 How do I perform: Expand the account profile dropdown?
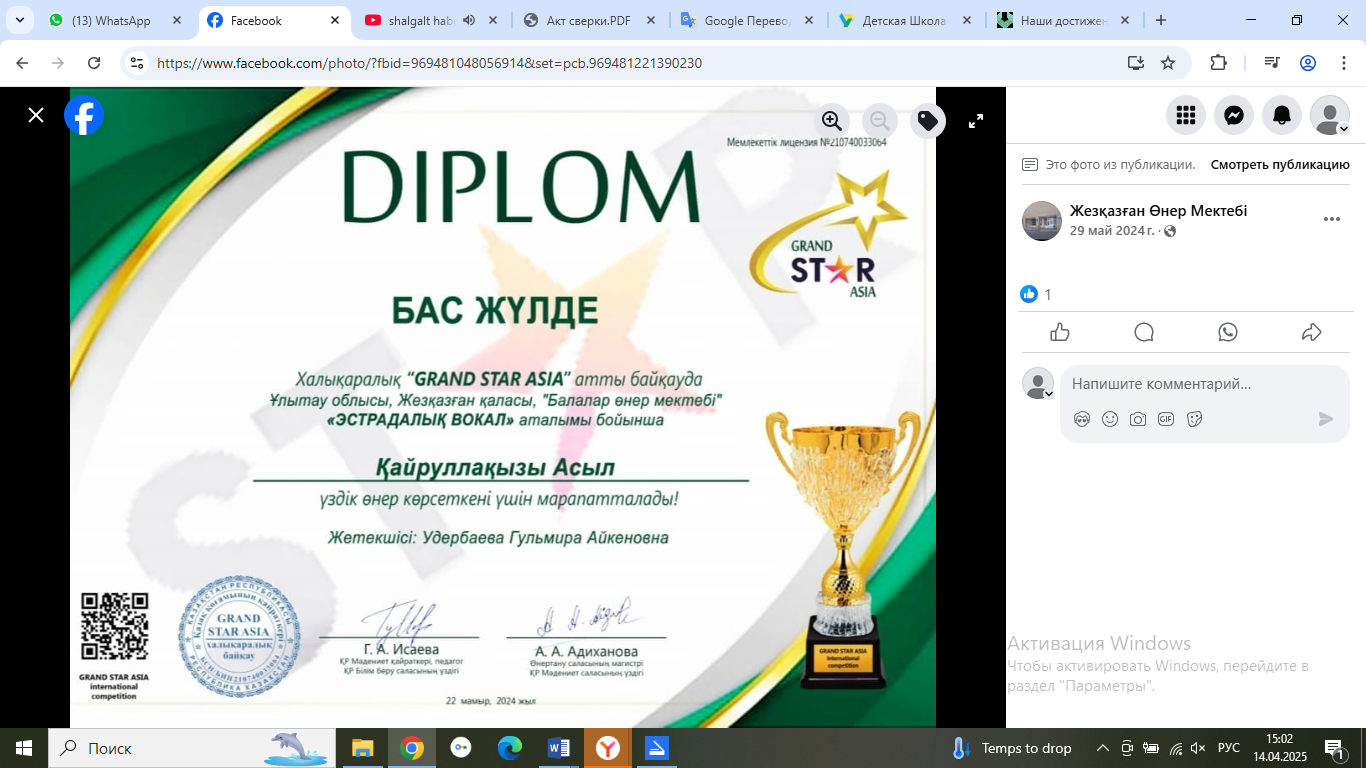click(1330, 116)
